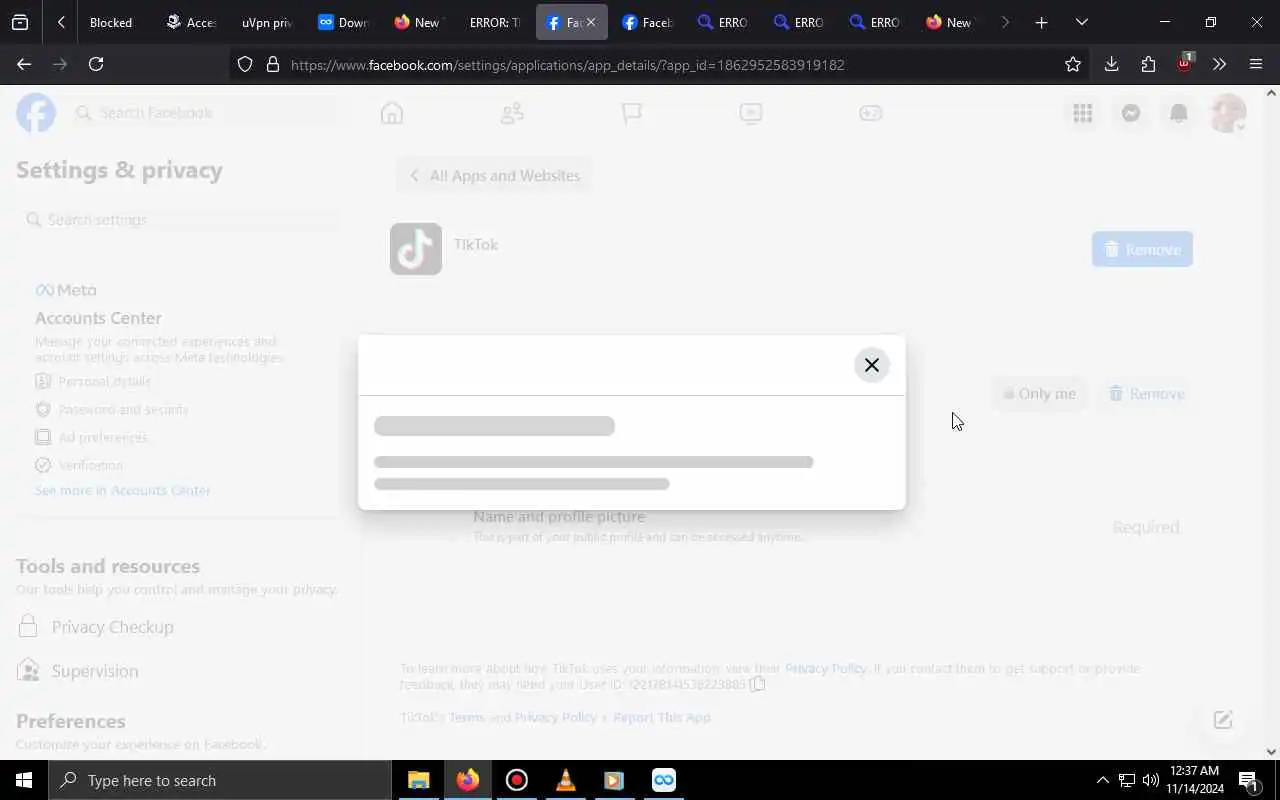The image size is (1280, 800).
Task: Open Verification setting
Action: [x=79, y=465]
